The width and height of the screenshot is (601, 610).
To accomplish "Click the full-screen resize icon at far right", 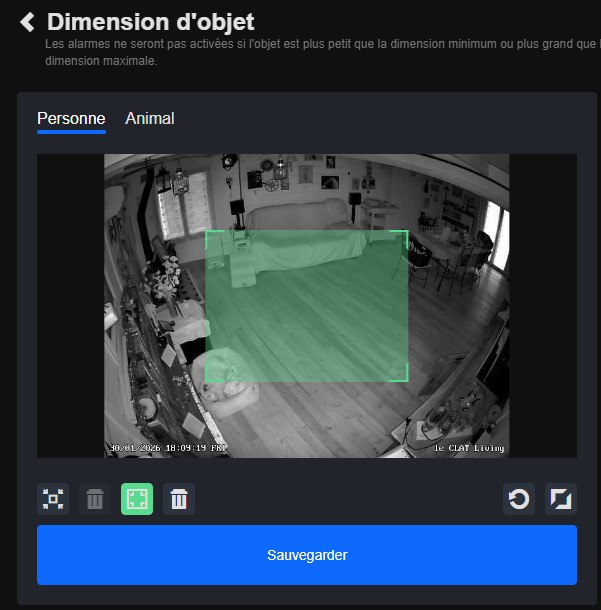I will pyautogui.click(x=561, y=499).
